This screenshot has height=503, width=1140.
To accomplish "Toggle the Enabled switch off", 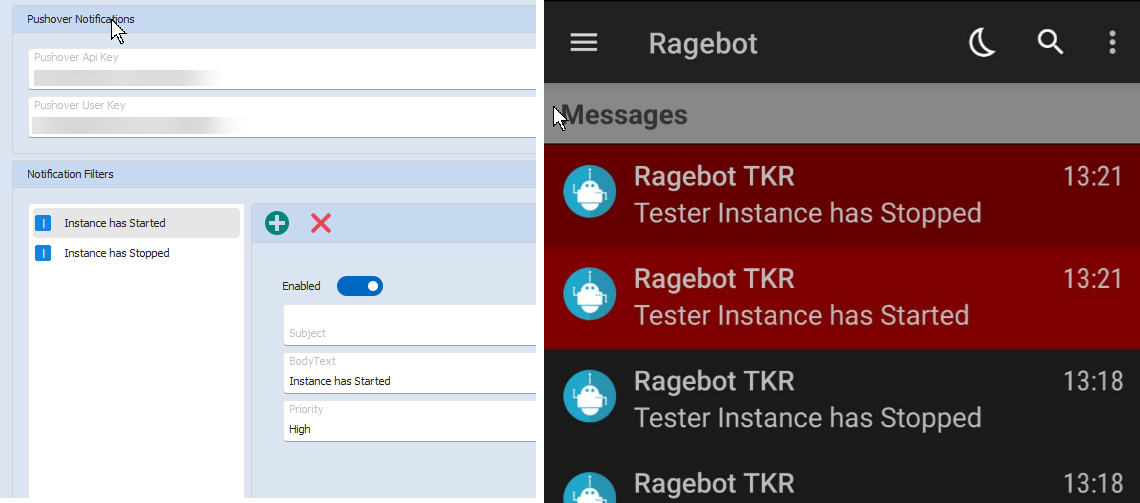I will point(360,287).
